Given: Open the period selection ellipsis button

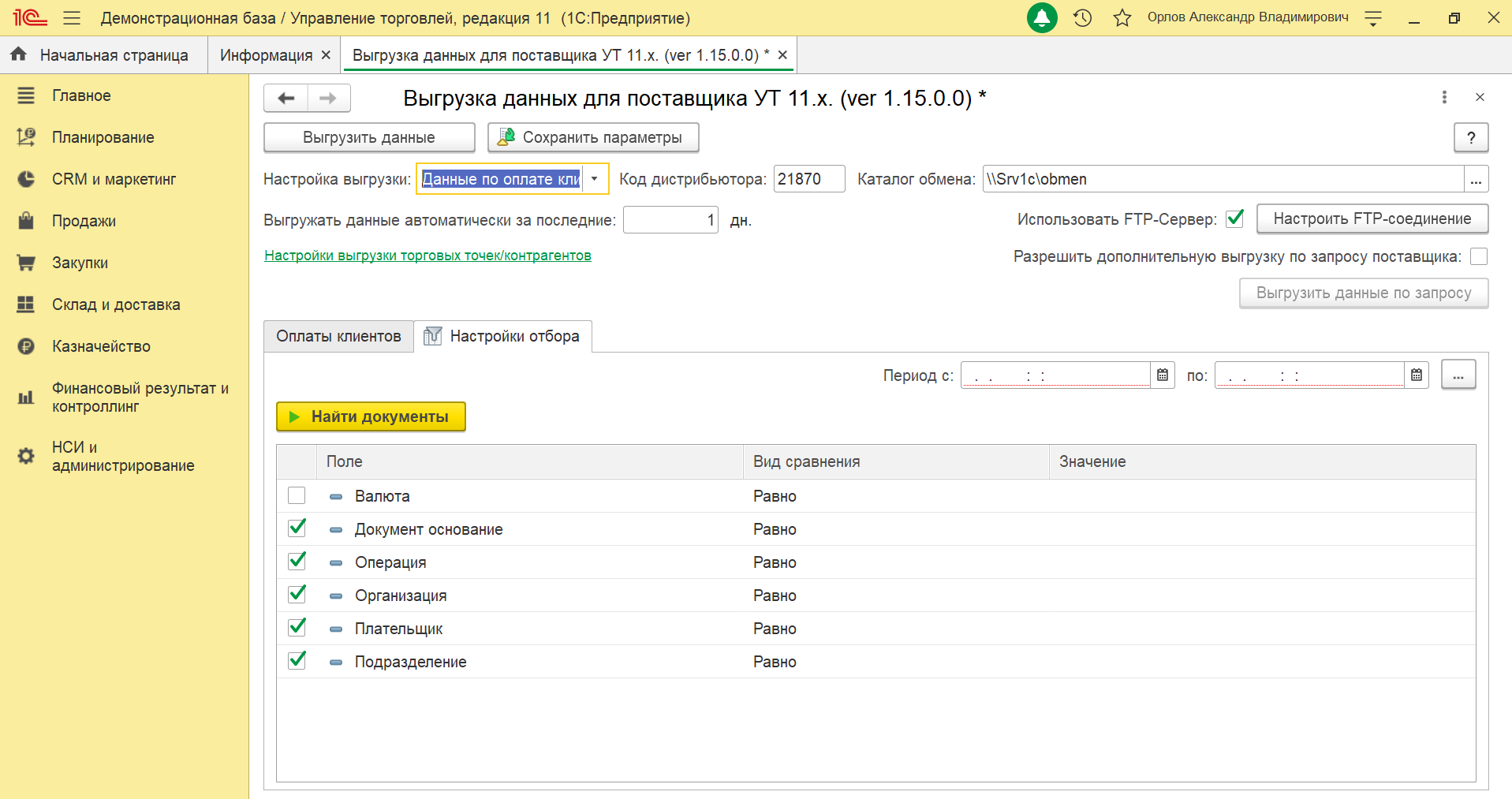Looking at the screenshot, I should tap(1458, 375).
